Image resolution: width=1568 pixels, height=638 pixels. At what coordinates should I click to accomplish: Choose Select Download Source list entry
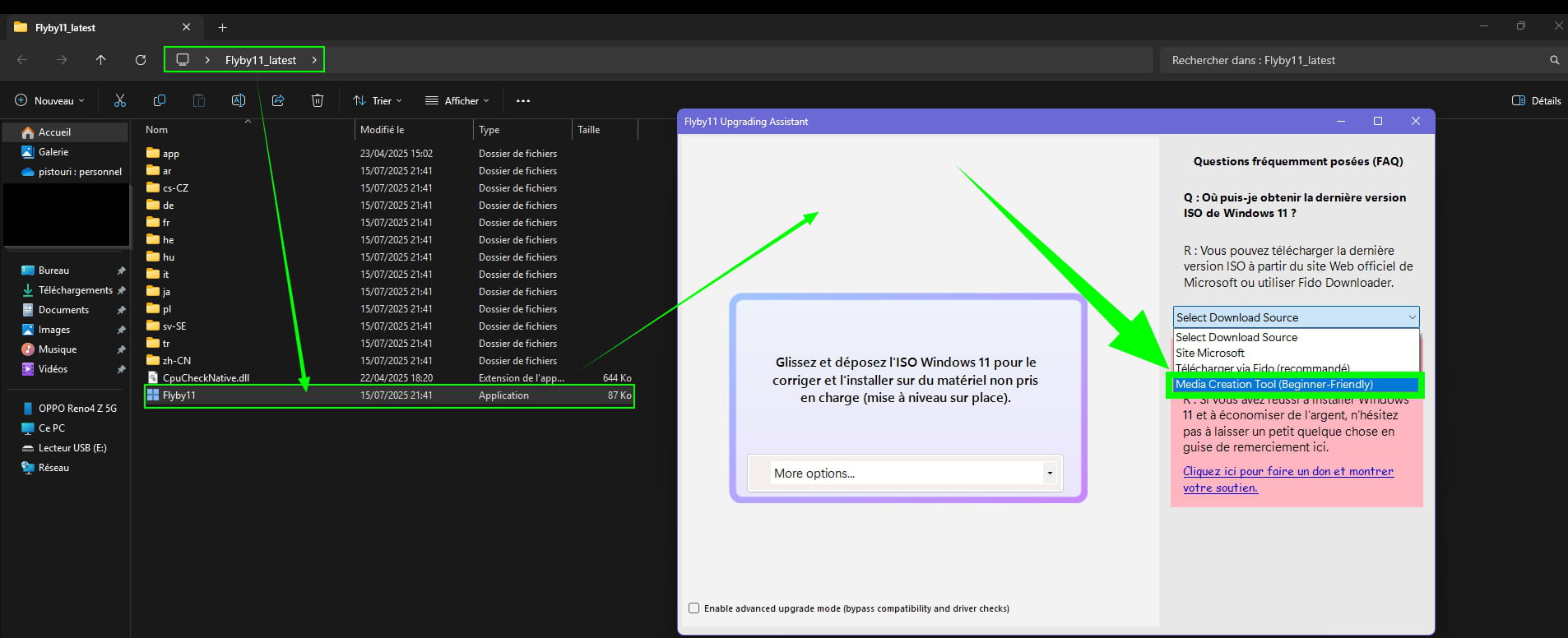[1296, 338]
